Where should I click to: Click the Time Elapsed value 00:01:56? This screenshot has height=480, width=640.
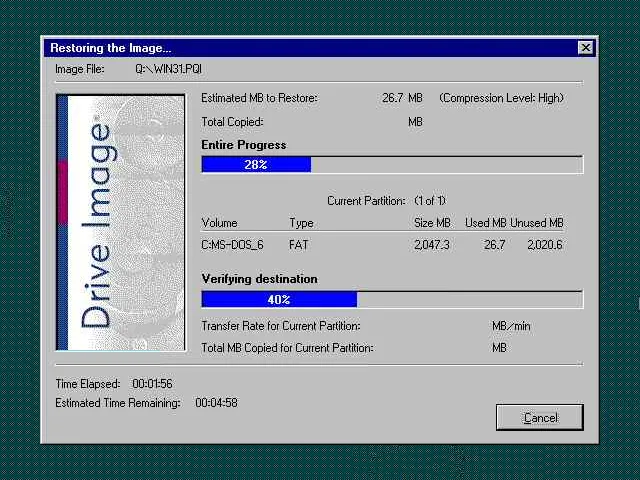pyautogui.click(x=152, y=384)
